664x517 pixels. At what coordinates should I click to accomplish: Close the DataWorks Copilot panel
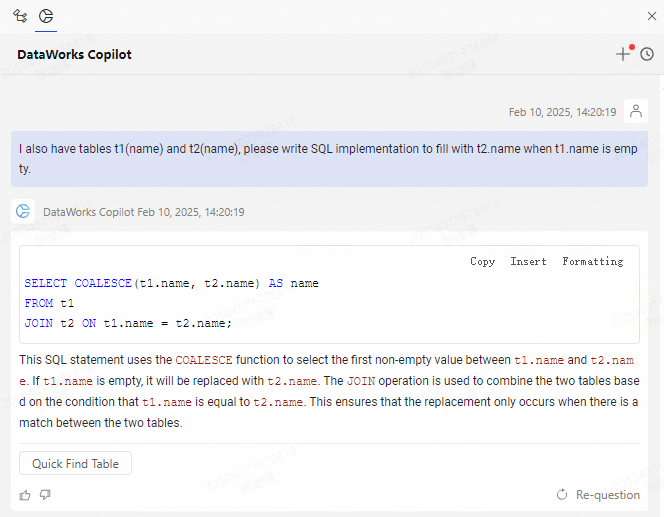coord(652,16)
